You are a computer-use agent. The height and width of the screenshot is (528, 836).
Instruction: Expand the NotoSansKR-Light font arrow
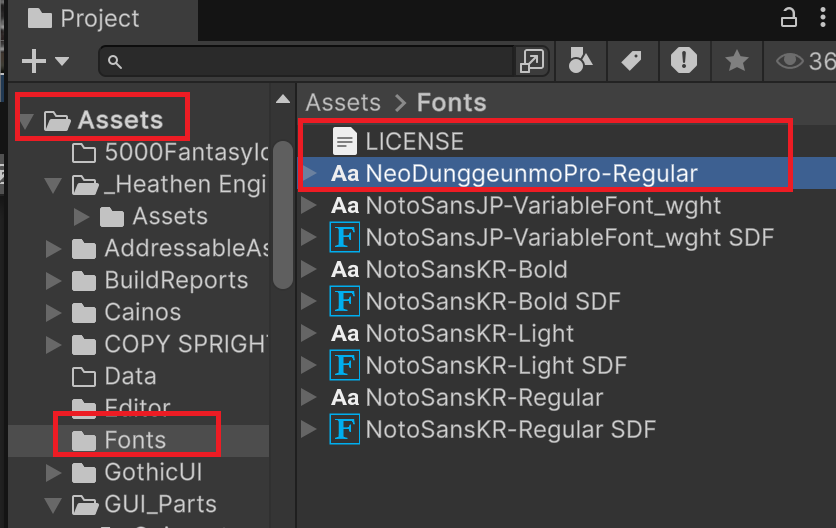[x=310, y=333]
